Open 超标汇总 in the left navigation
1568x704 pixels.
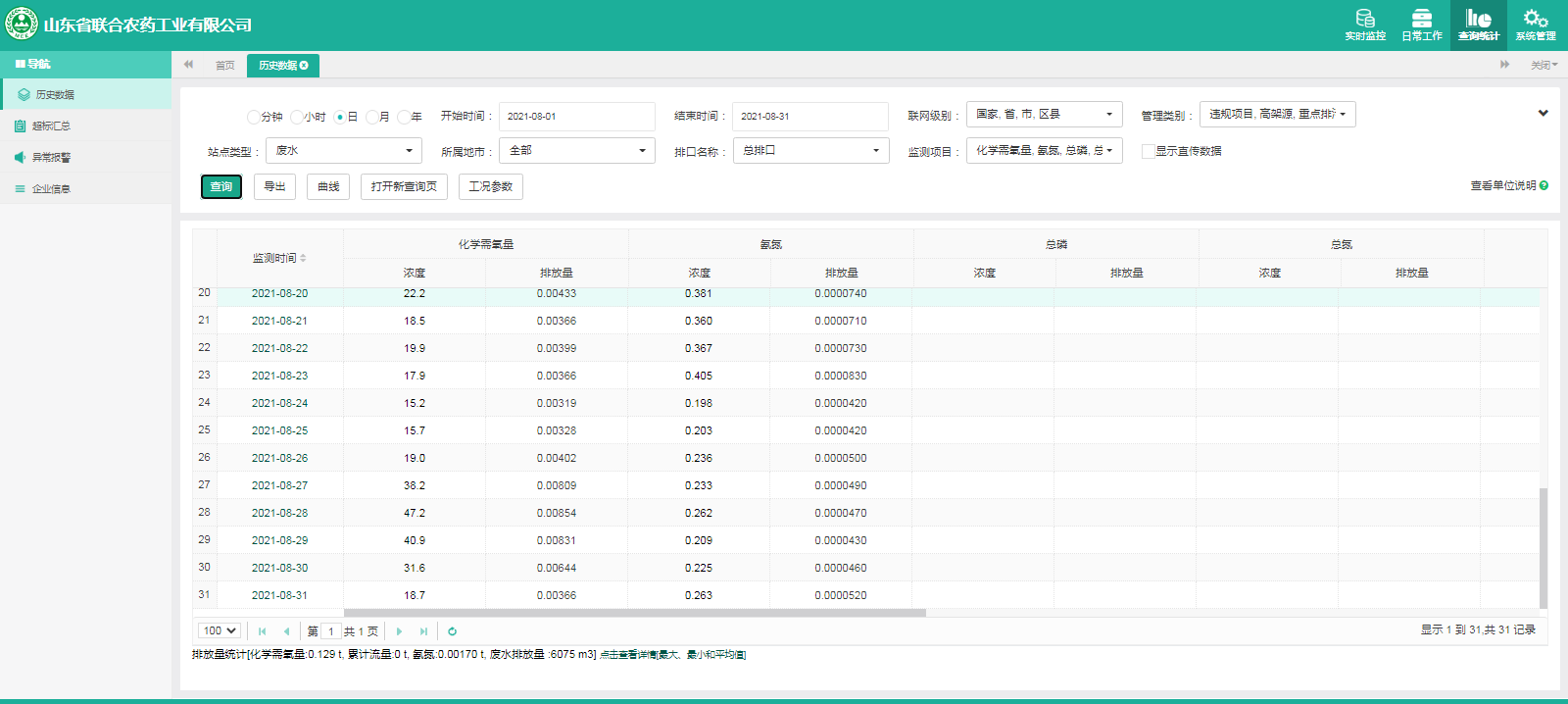tap(51, 126)
